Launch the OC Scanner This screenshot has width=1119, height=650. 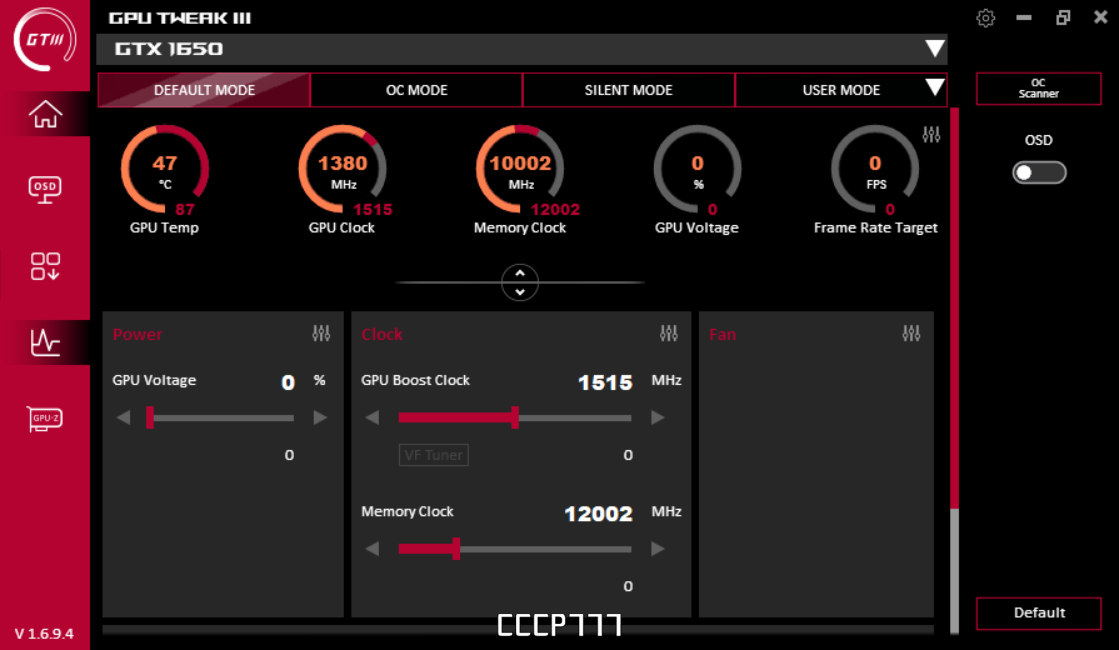(x=1038, y=88)
